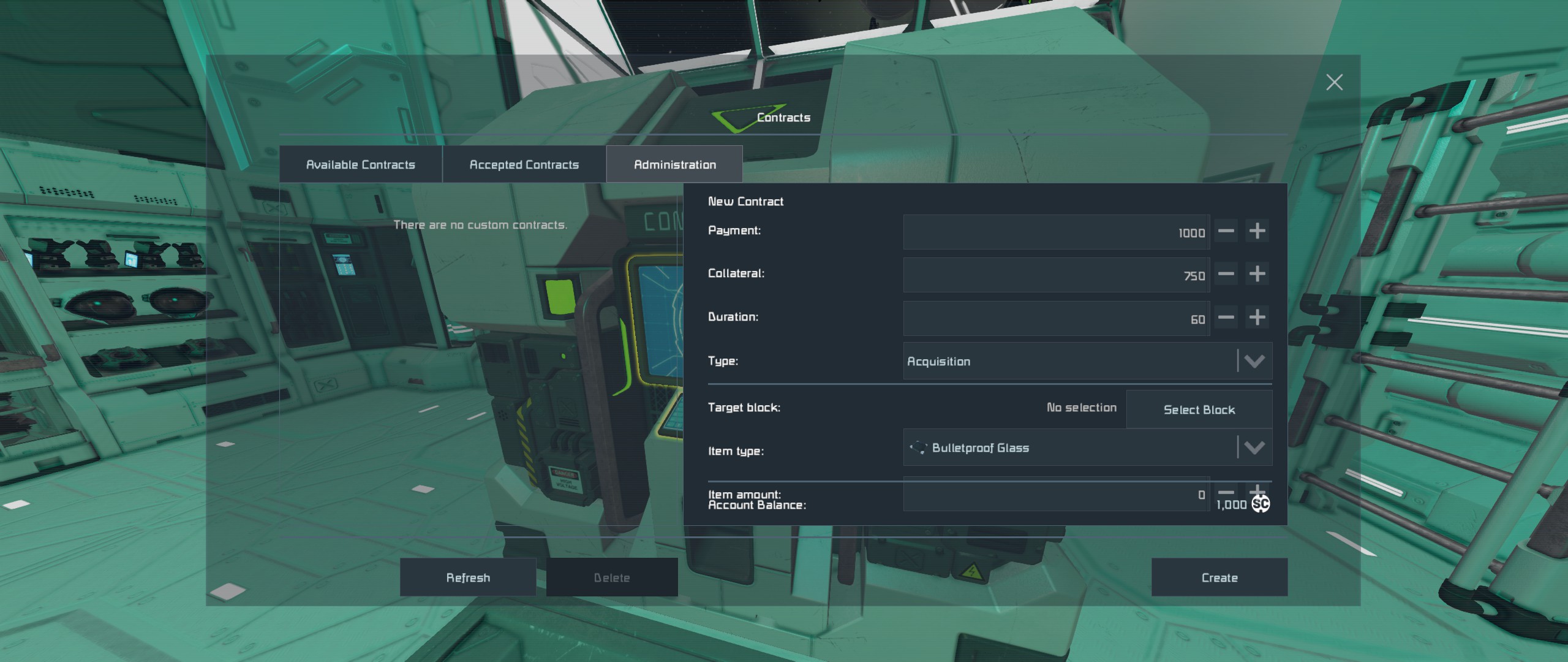Increase Duration with the plus icon
This screenshot has width=1568, height=662.
[1257, 318]
